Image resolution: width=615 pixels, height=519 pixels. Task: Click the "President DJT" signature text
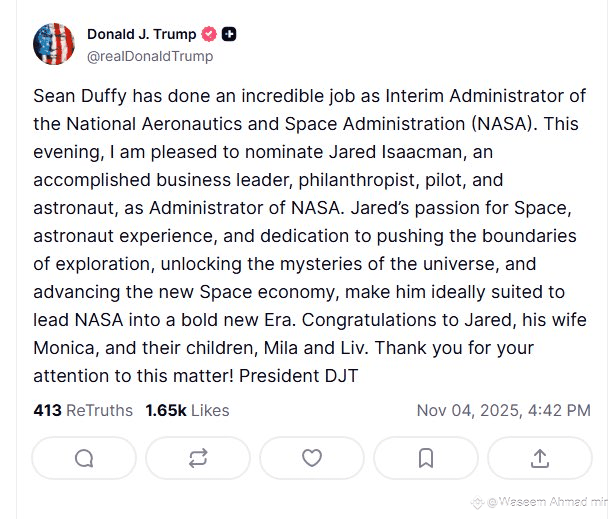click(x=309, y=376)
